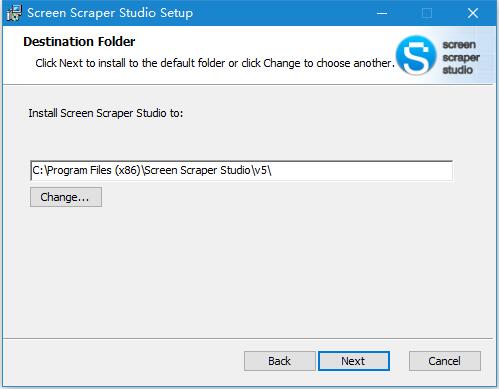The width and height of the screenshot is (499, 389).
Task: Click 'C:' drive letter in the path
Action: [x=37, y=171]
